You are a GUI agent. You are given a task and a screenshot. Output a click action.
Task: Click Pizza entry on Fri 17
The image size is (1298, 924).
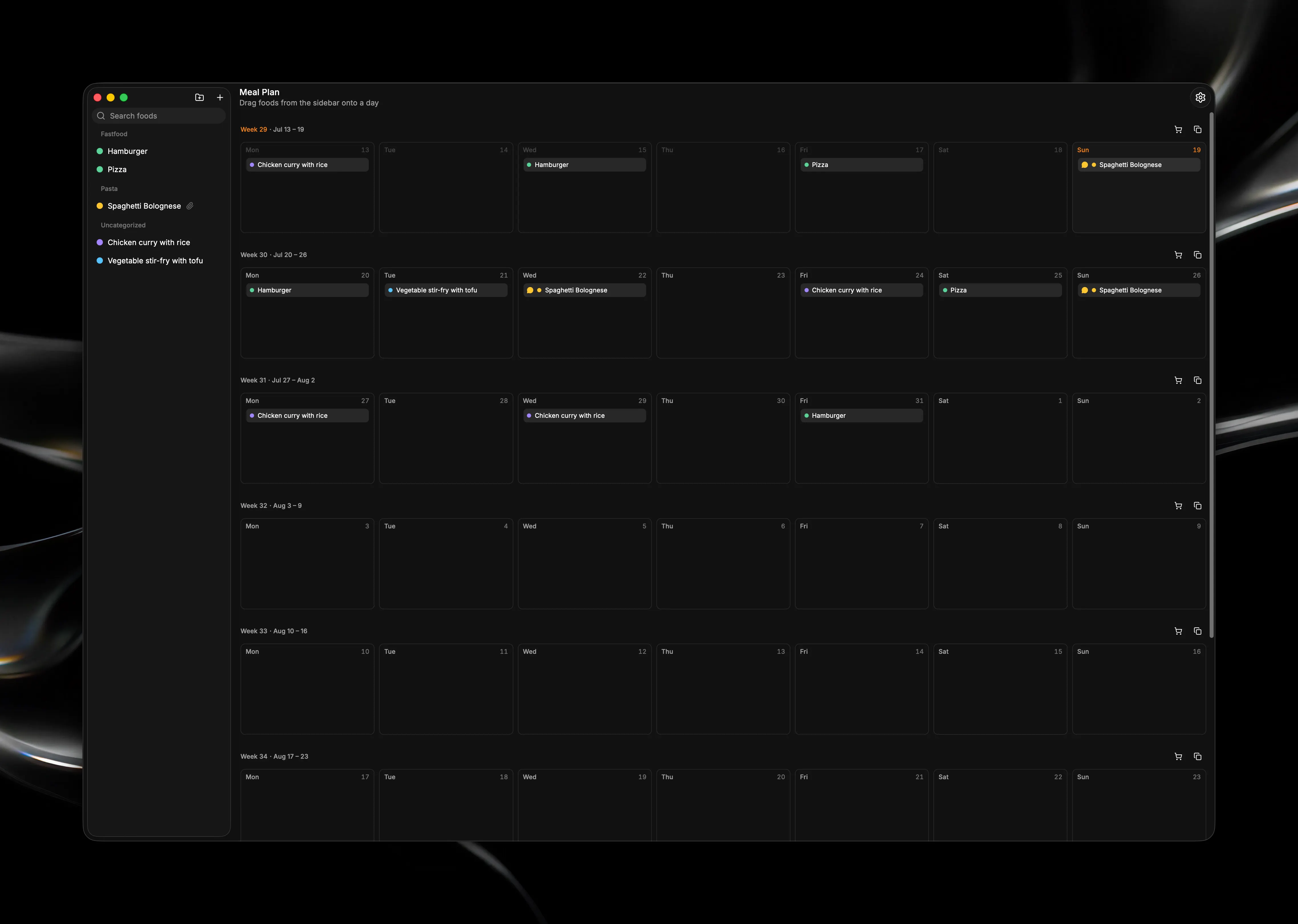[x=862, y=165]
